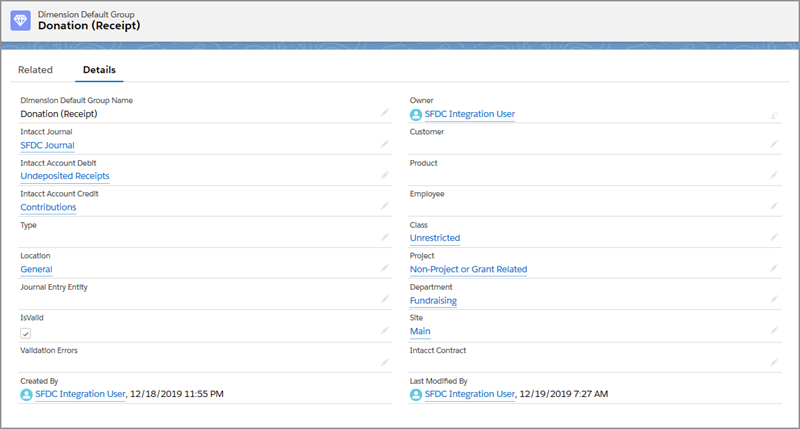Edit the Class field via pencil icon
This screenshot has width=800, height=429.
pos(774,238)
